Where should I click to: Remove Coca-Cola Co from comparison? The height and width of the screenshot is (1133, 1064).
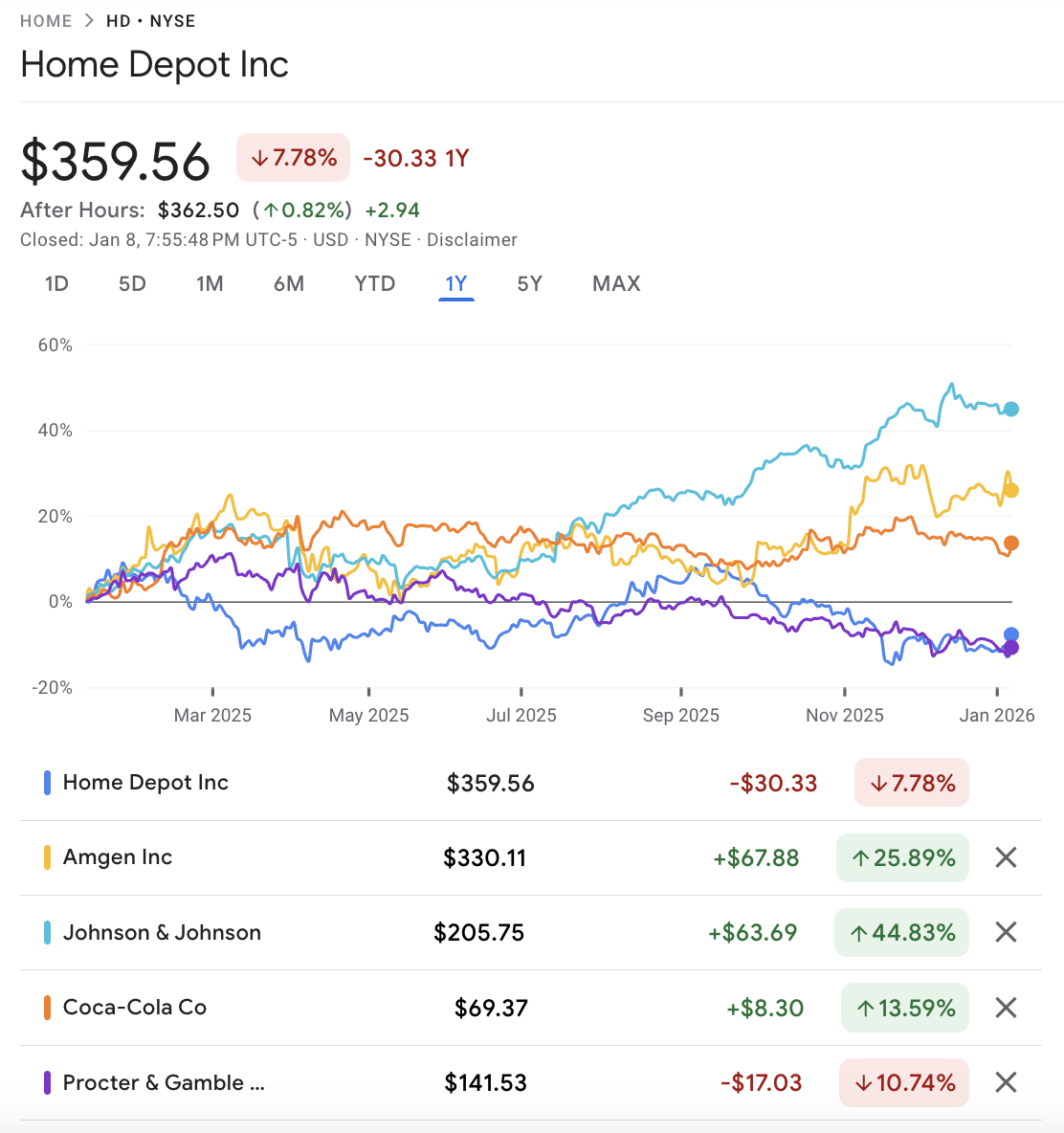(x=1006, y=1008)
